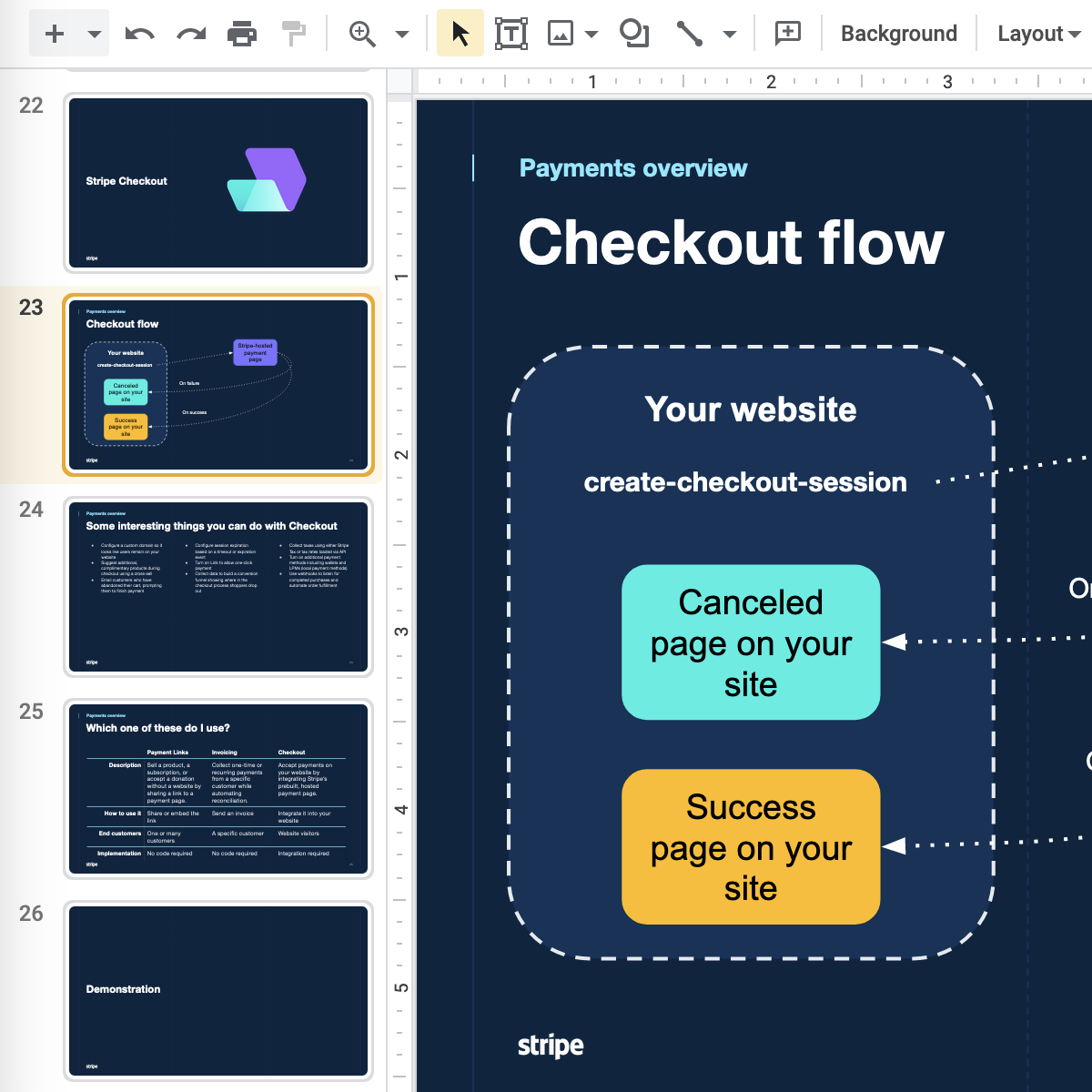Click the insert image icon
The image size is (1092, 1092).
click(x=560, y=35)
